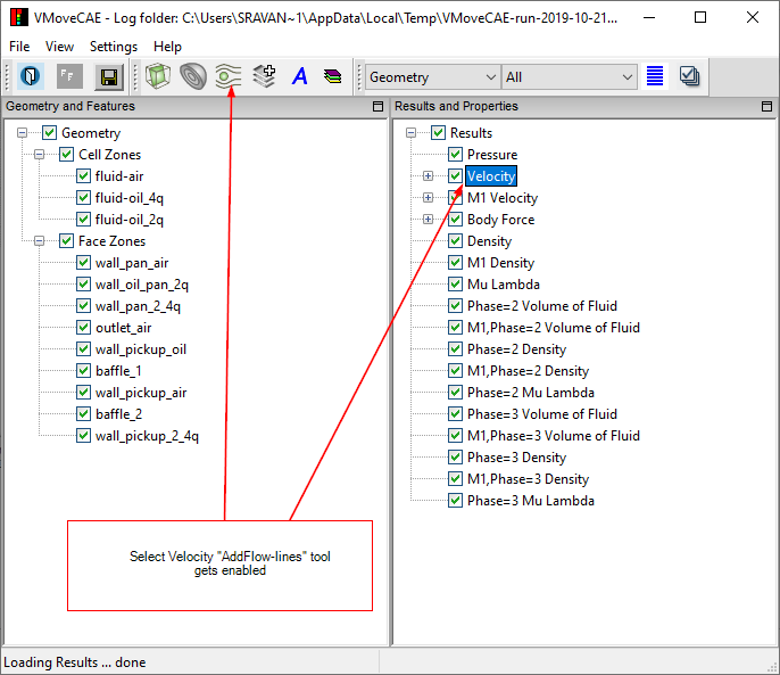Select the Phase=2 Mu Lambda item

(x=531, y=392)
